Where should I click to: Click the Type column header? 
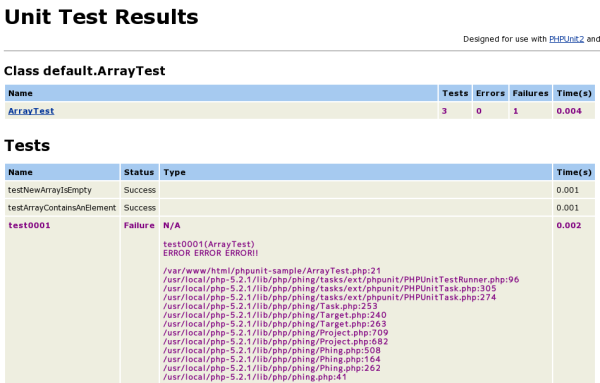[x=356, y=172]
